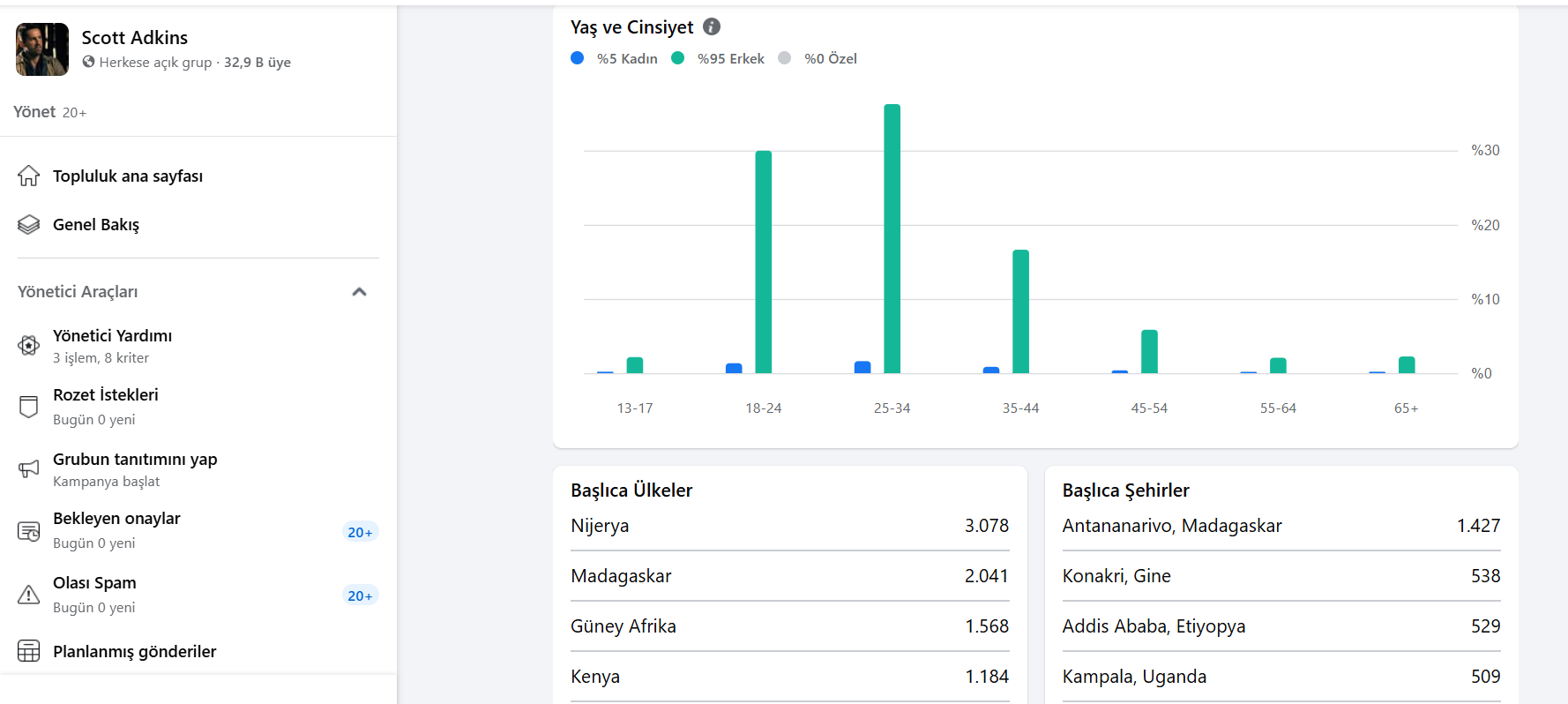Click the green bar for ages 18-24

(x=764, y=262)
